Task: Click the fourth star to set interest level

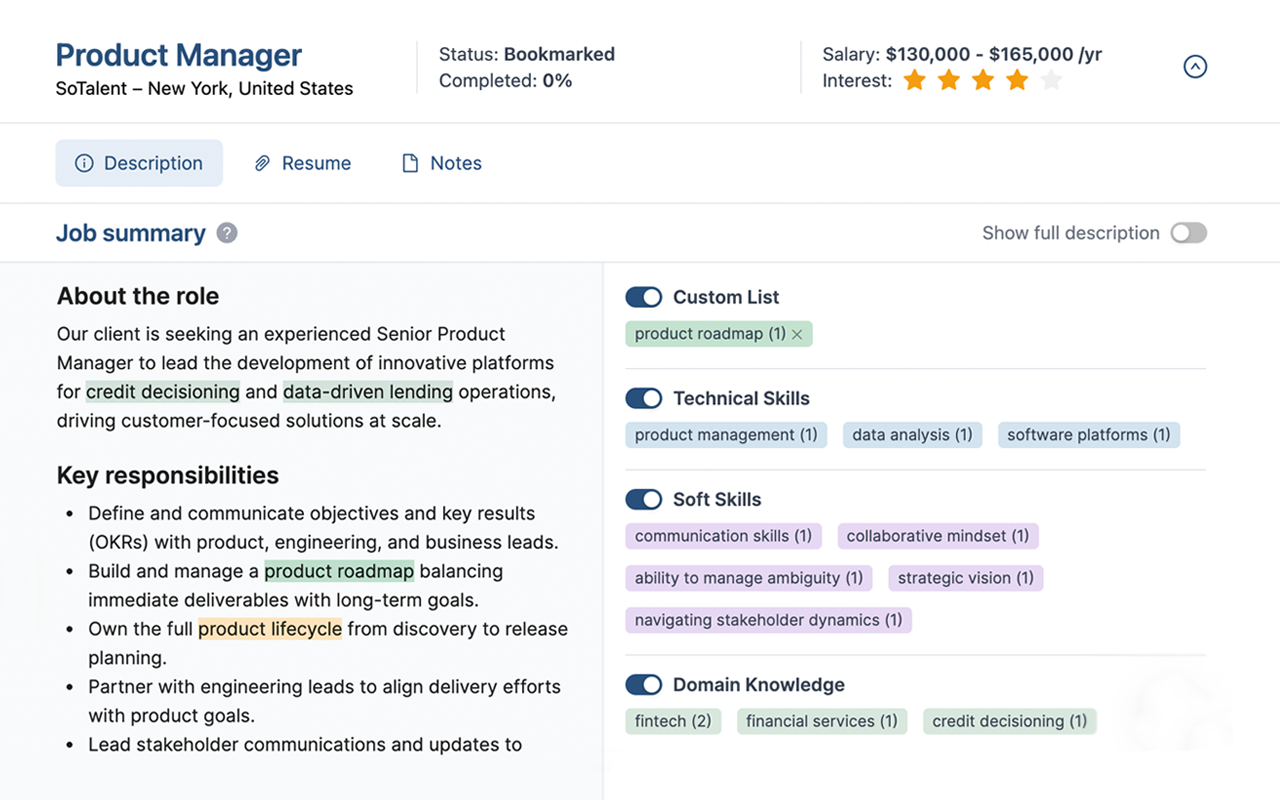Action: pos(1016,80)
